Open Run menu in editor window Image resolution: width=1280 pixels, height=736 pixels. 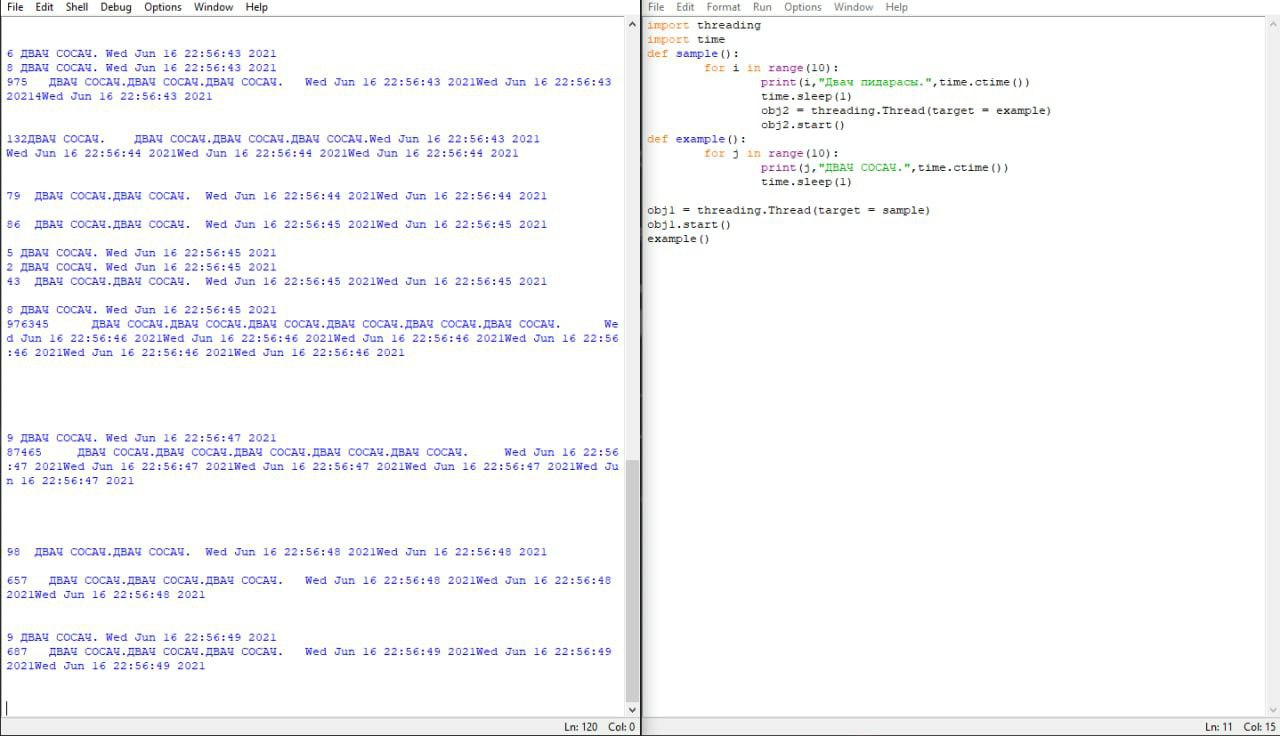click(x=762, y=7)
